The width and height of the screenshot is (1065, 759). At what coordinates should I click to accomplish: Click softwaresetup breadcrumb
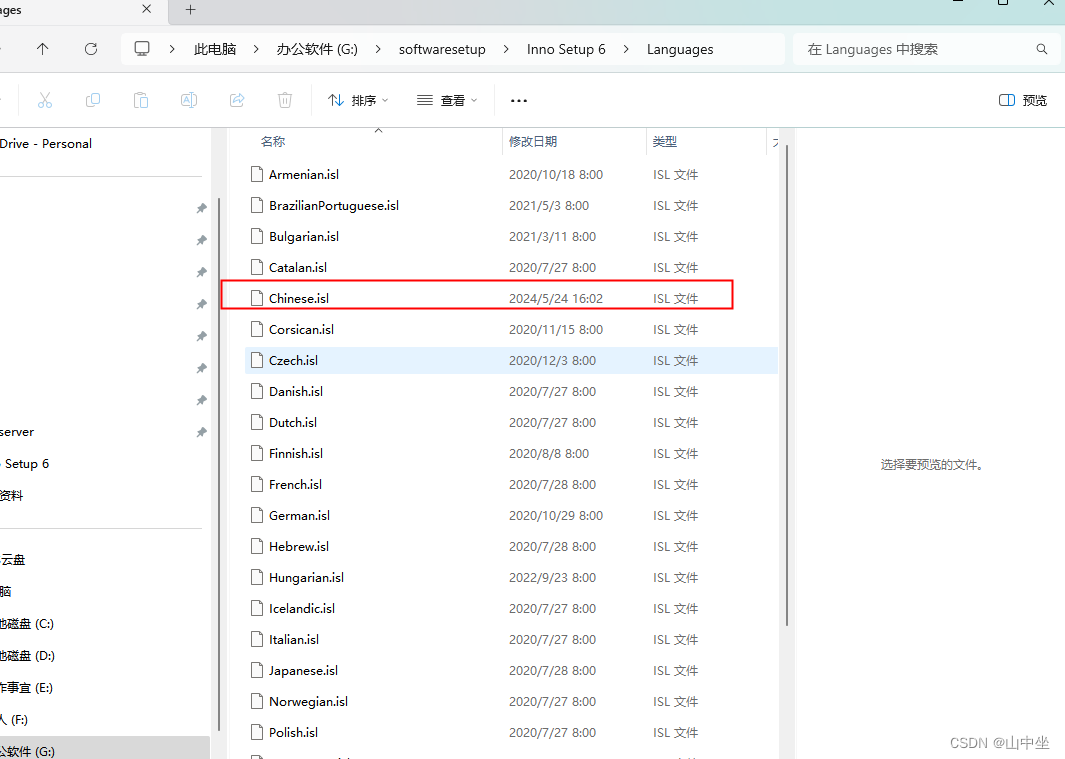442,49
